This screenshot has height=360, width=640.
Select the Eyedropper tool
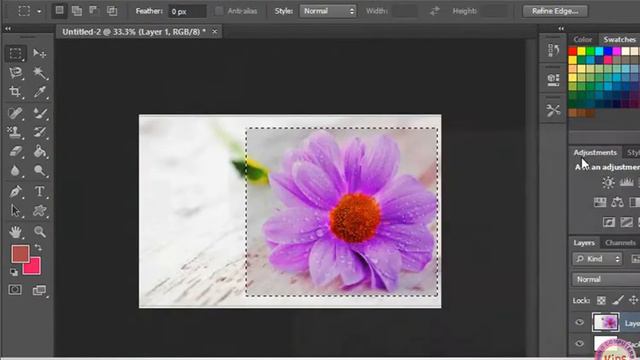point(40,92)
